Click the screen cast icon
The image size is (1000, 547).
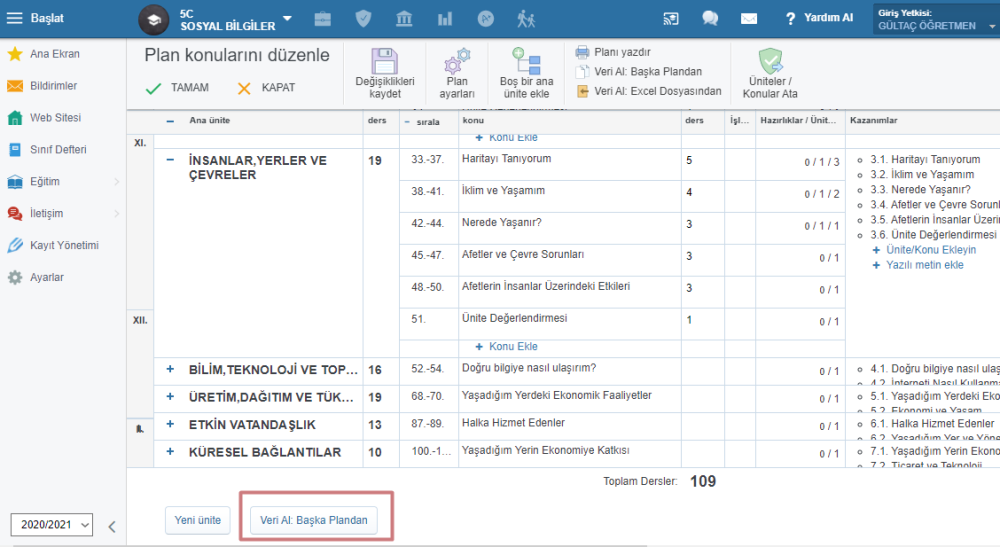tap(671, 18)
